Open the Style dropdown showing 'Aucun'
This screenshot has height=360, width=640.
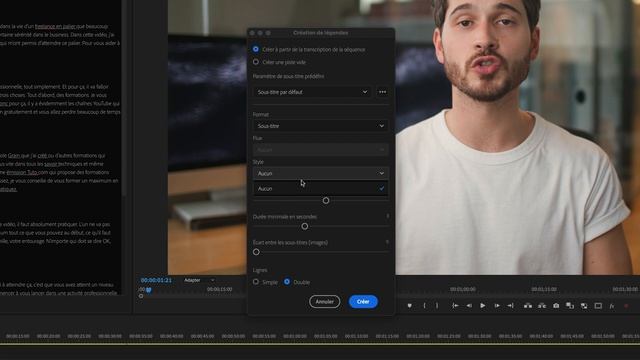320,173
